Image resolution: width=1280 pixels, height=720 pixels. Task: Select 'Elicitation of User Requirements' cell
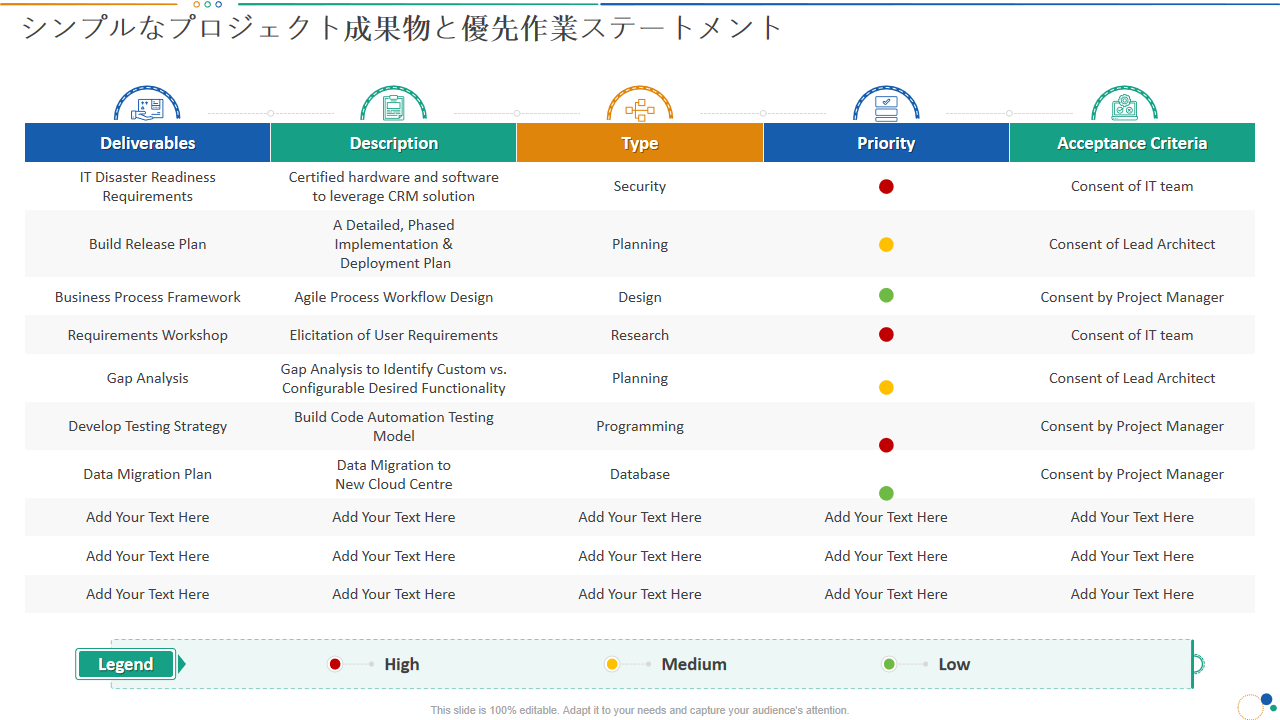394,335
